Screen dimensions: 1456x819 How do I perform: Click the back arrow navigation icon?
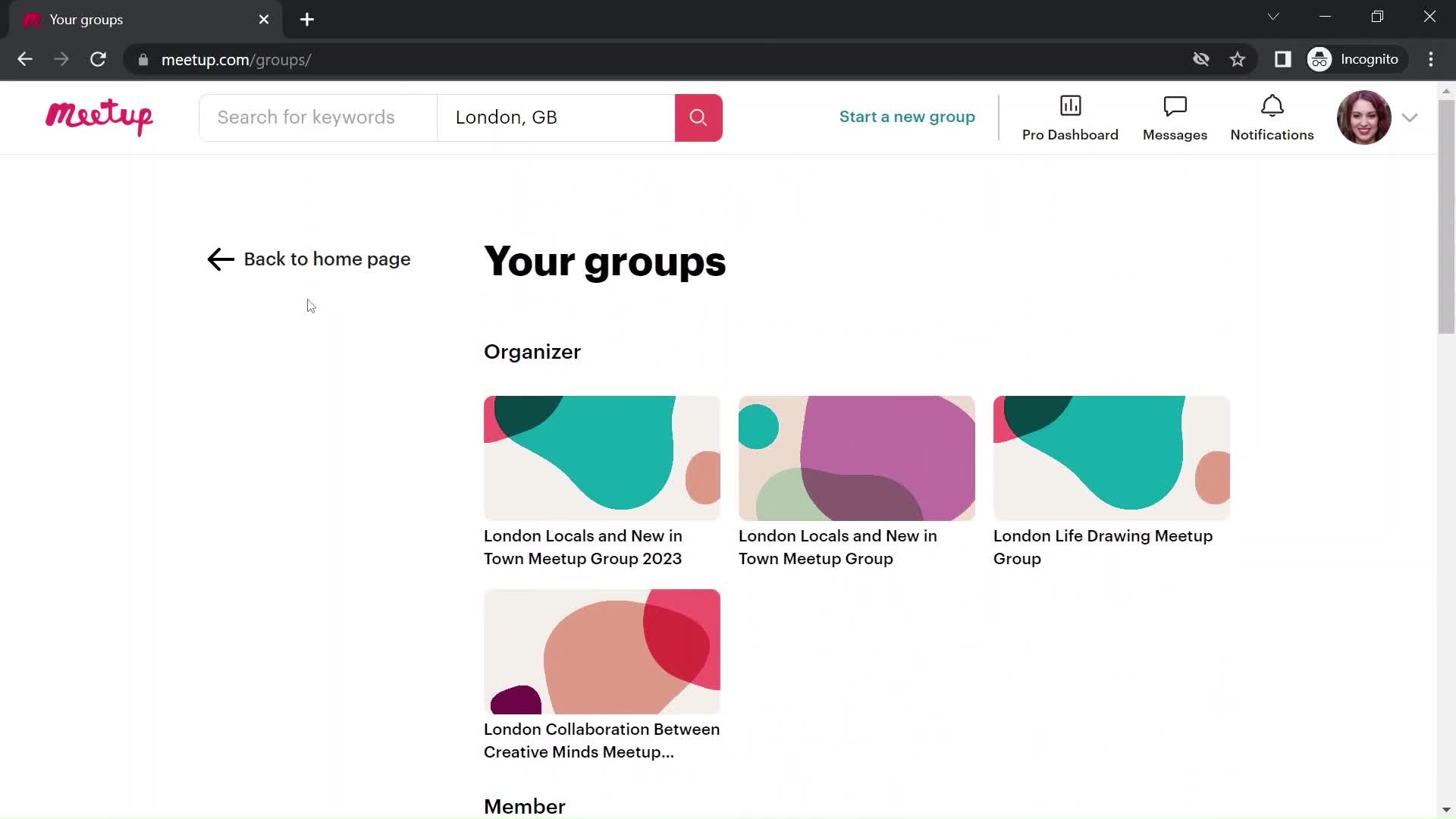(x=221, y=259)
